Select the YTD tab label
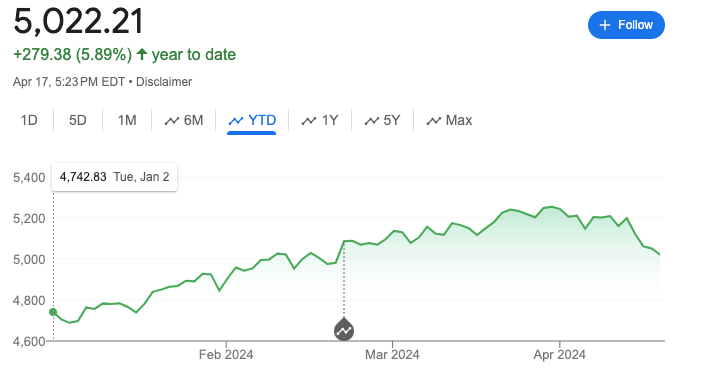Screen dimensions: 701x370 (262, 120)
